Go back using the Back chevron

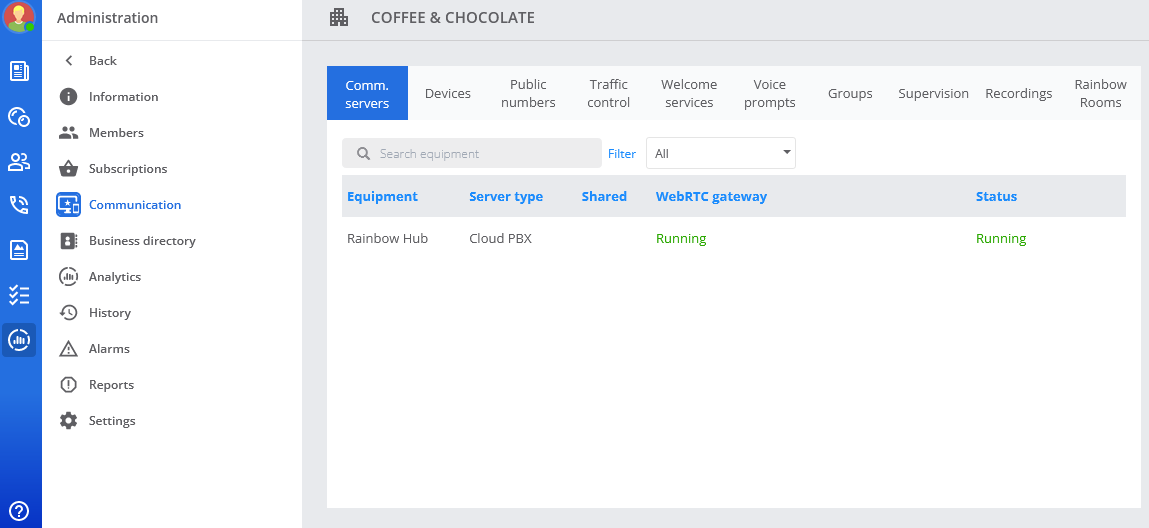[69, 61]
